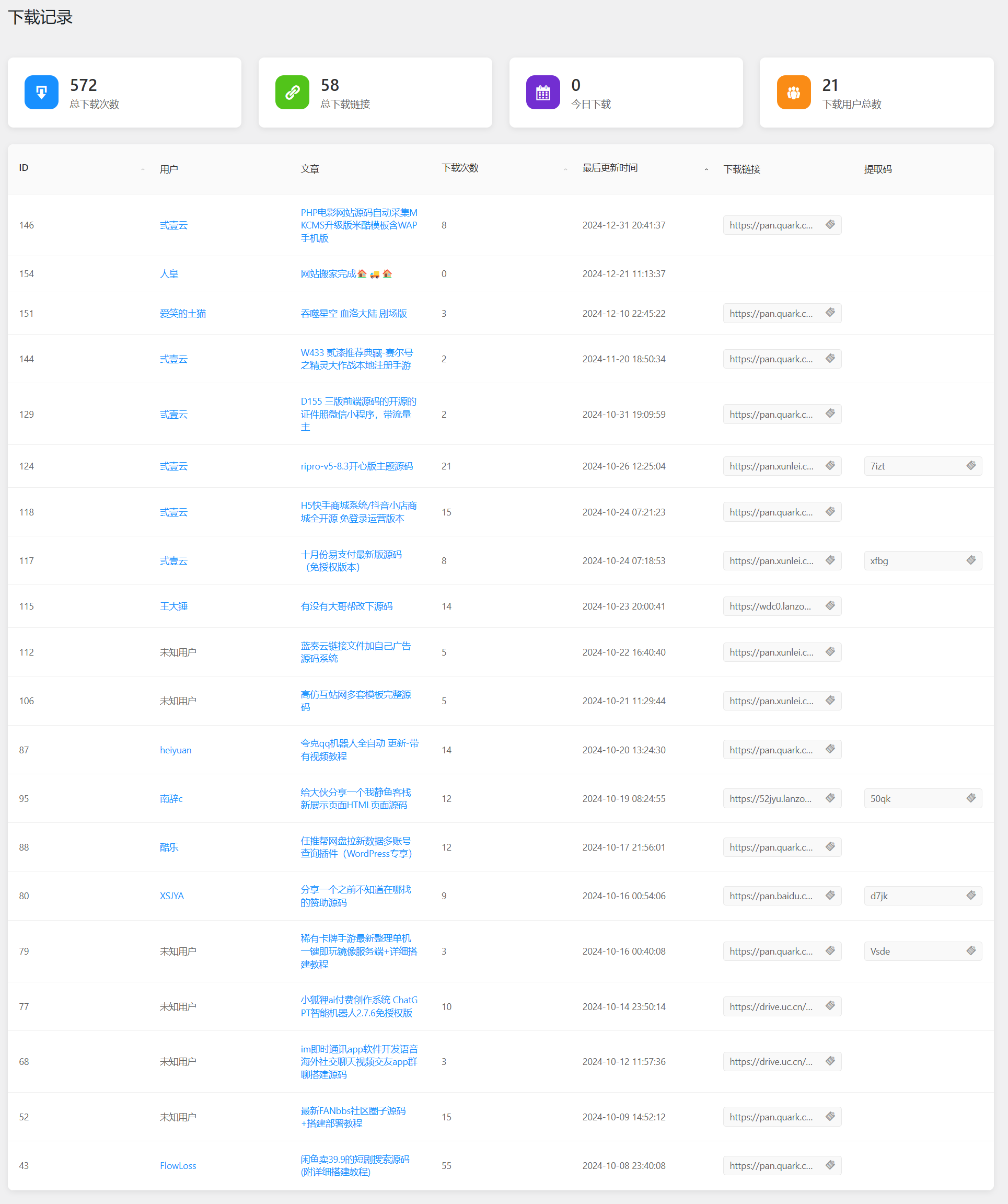
Task: Copy the pan.baidu download link
Action: pos(830,896)
